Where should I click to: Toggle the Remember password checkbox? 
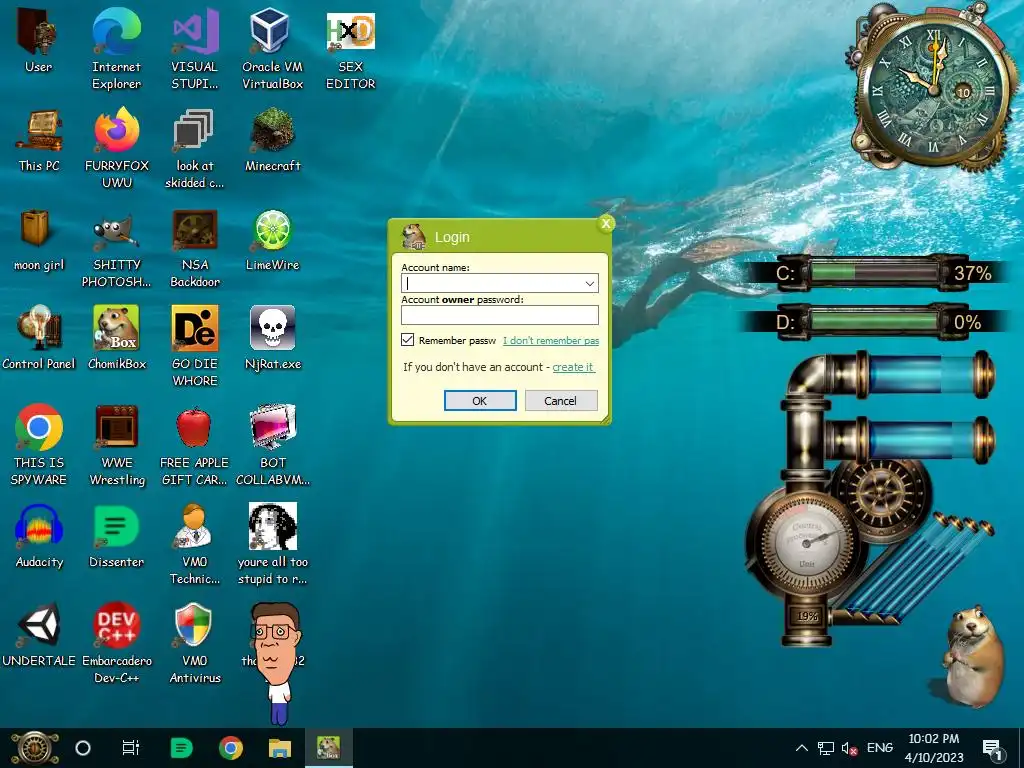pyautogui.click(x=408, y=340)
